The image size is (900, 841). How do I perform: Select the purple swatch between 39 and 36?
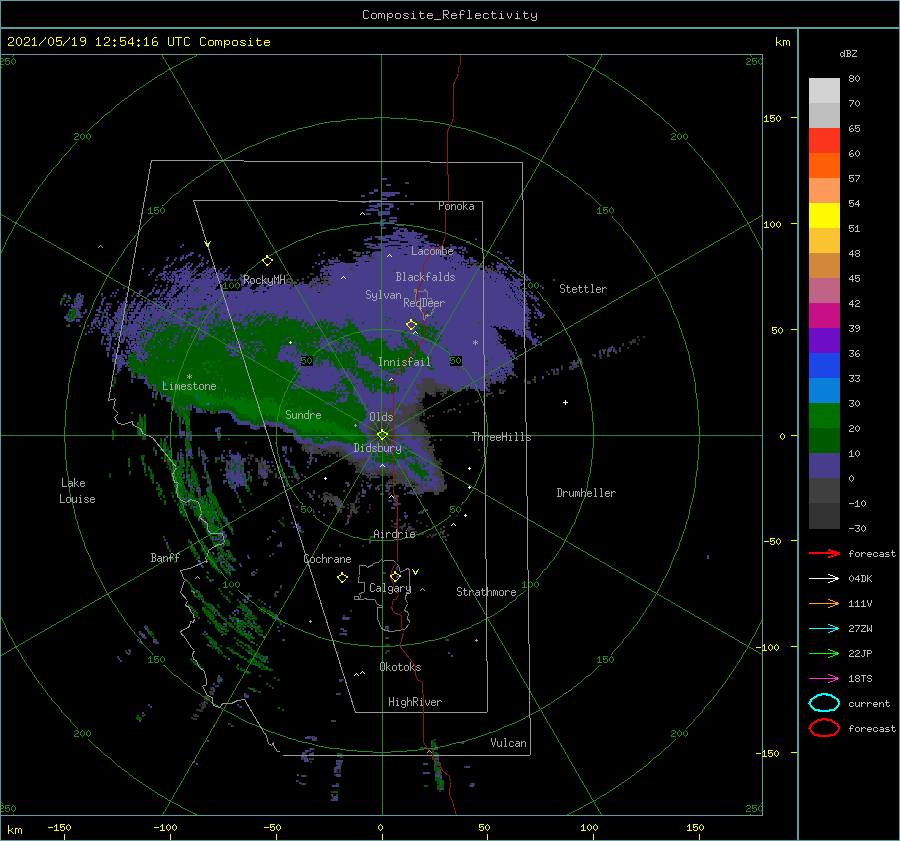click(824, 340)
